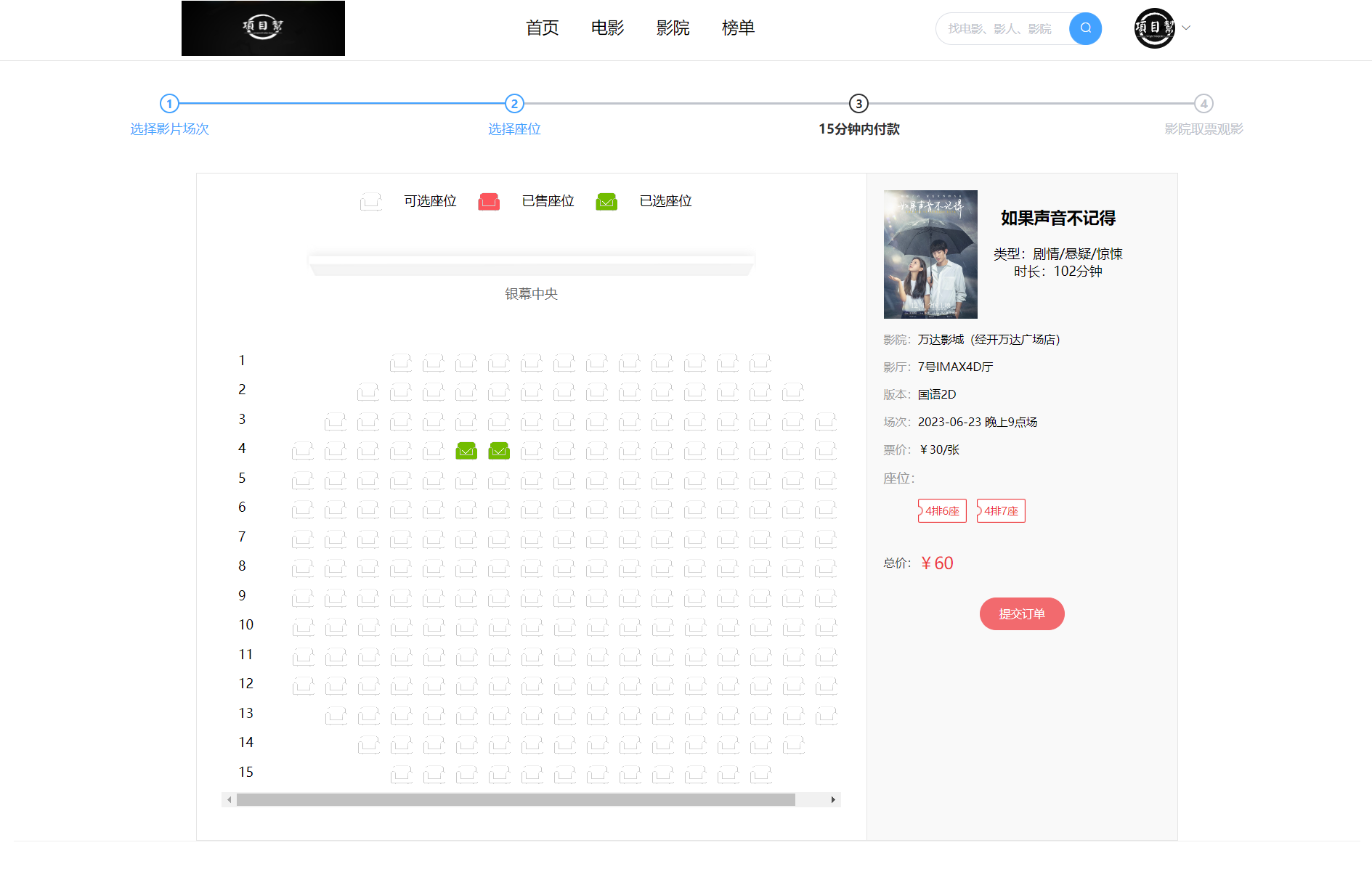The width and height of the screenshot is (1372, 885).
Task: Deselect the green seat 7 in row 4
Action: point(499,451)
